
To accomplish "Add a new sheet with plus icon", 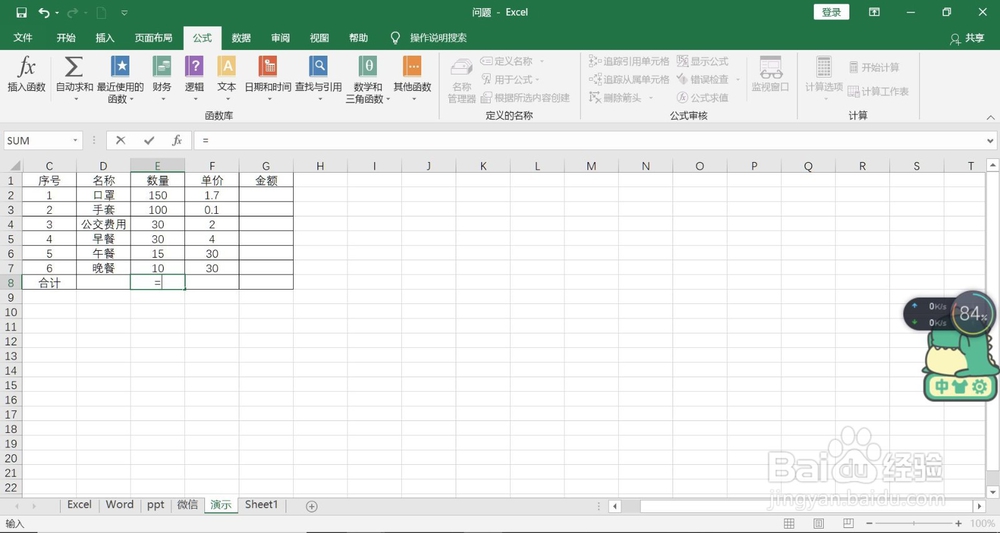I will pyautogui.click(x=311, y=506).
